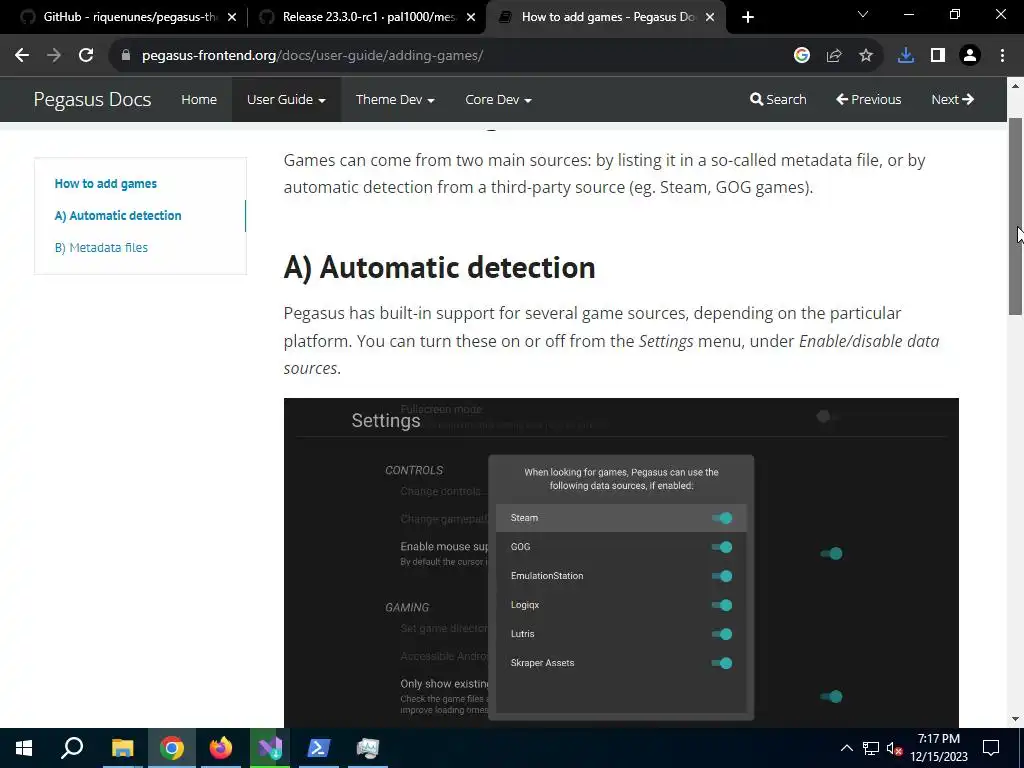Click the scrollbar up arrow
This screenshot has width=1024, height=768.
point(1016,86)
